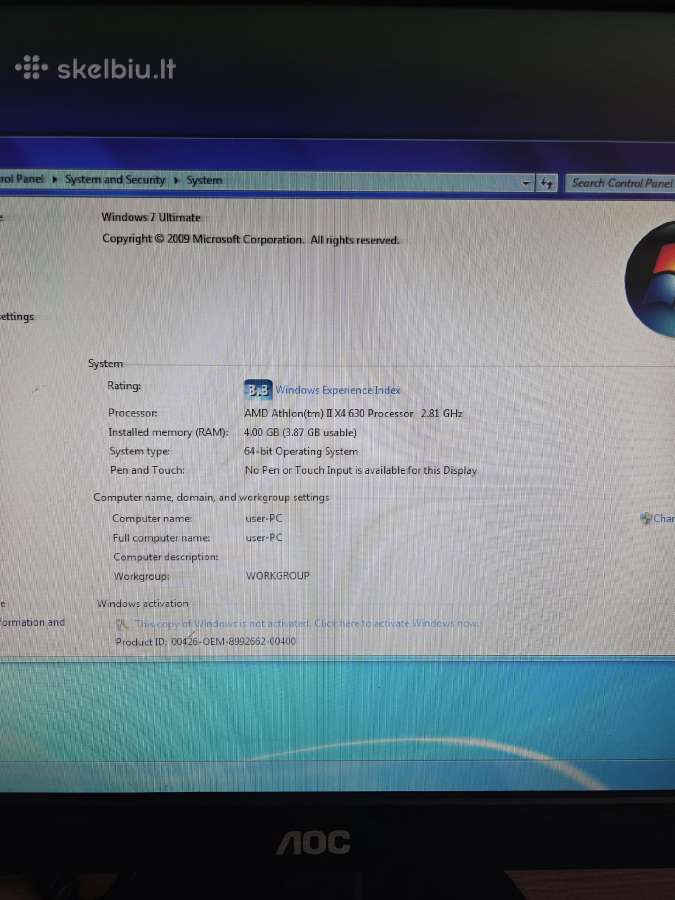
Task: Expand the arrow after System and Security breadcrumb
Action: click(176, 180)
